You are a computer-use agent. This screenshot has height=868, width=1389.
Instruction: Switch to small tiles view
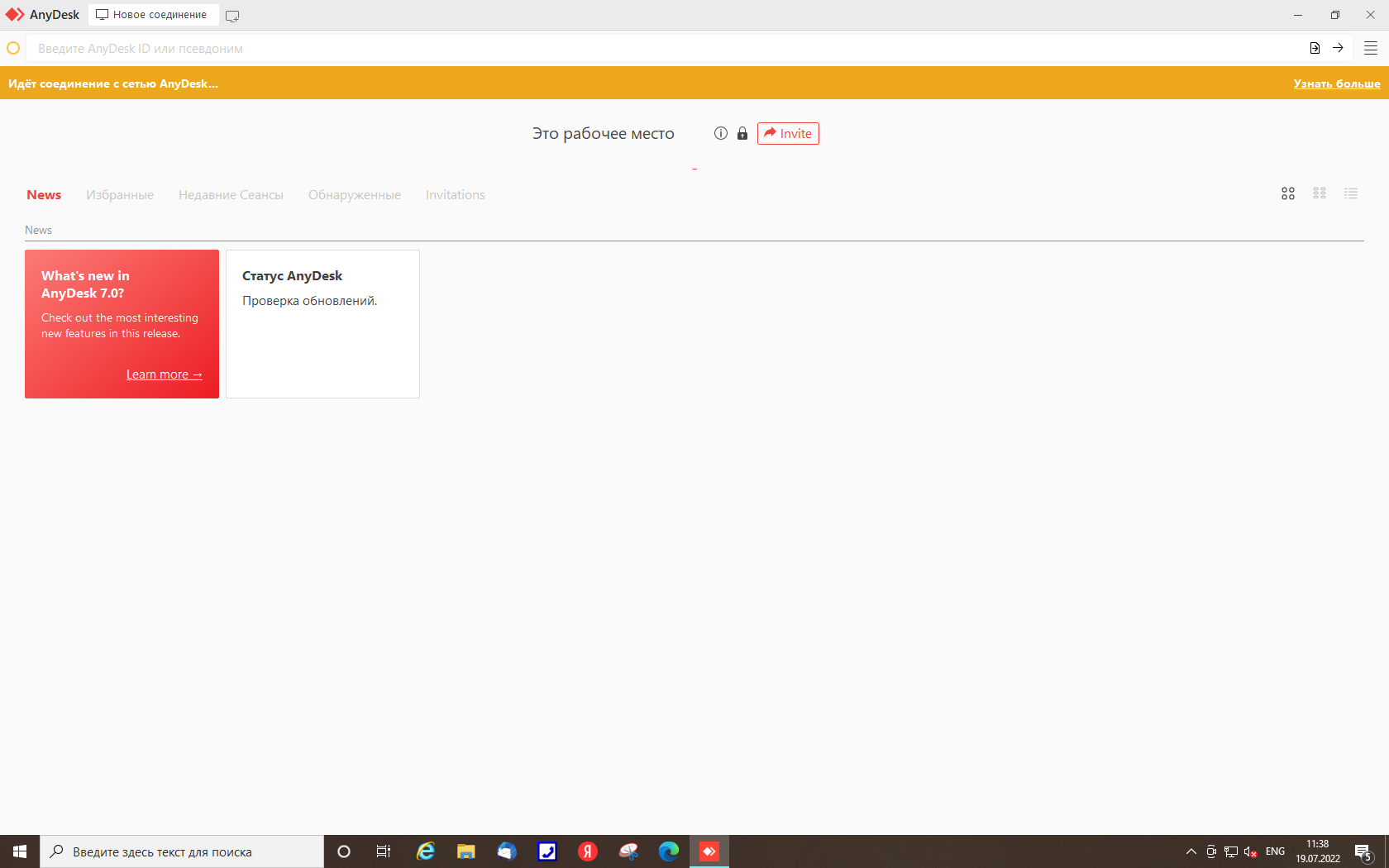[x=1320, y=193]
